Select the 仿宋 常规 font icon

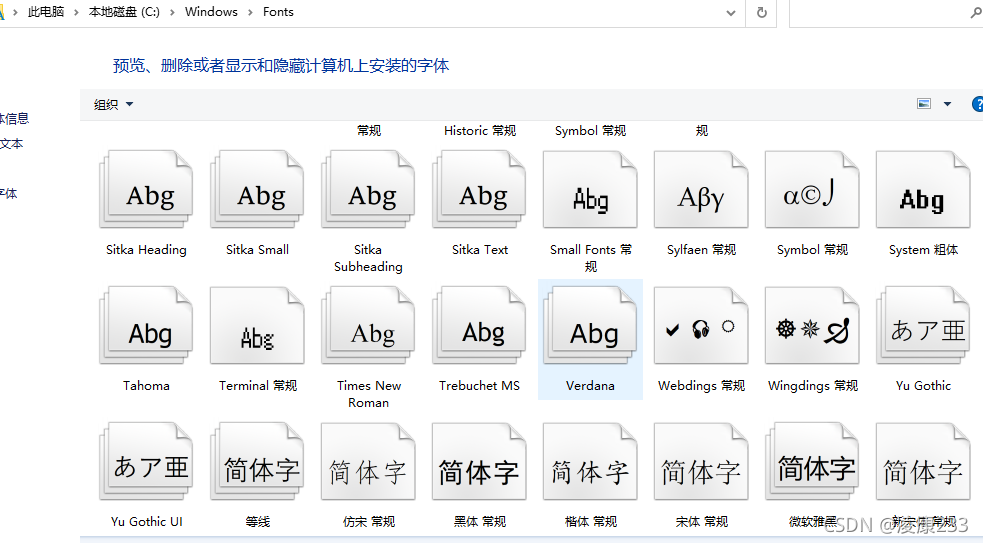368,461
